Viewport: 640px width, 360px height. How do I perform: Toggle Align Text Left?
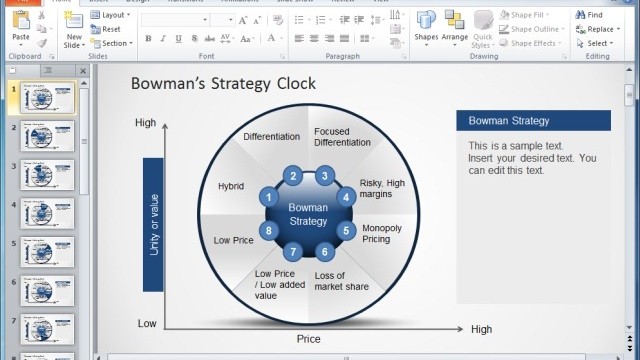[299, 39]
